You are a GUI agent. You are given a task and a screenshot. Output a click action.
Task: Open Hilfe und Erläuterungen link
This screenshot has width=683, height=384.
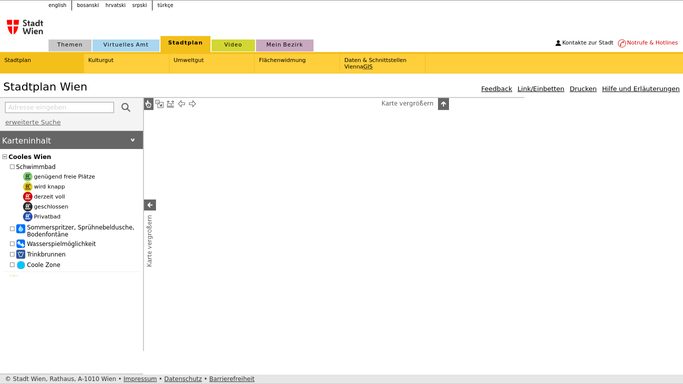click(x=640, y=89)
